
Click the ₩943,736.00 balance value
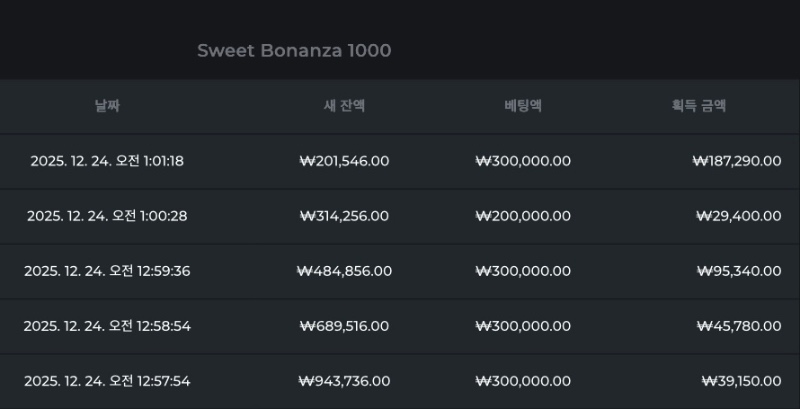[x=344, y=381]
